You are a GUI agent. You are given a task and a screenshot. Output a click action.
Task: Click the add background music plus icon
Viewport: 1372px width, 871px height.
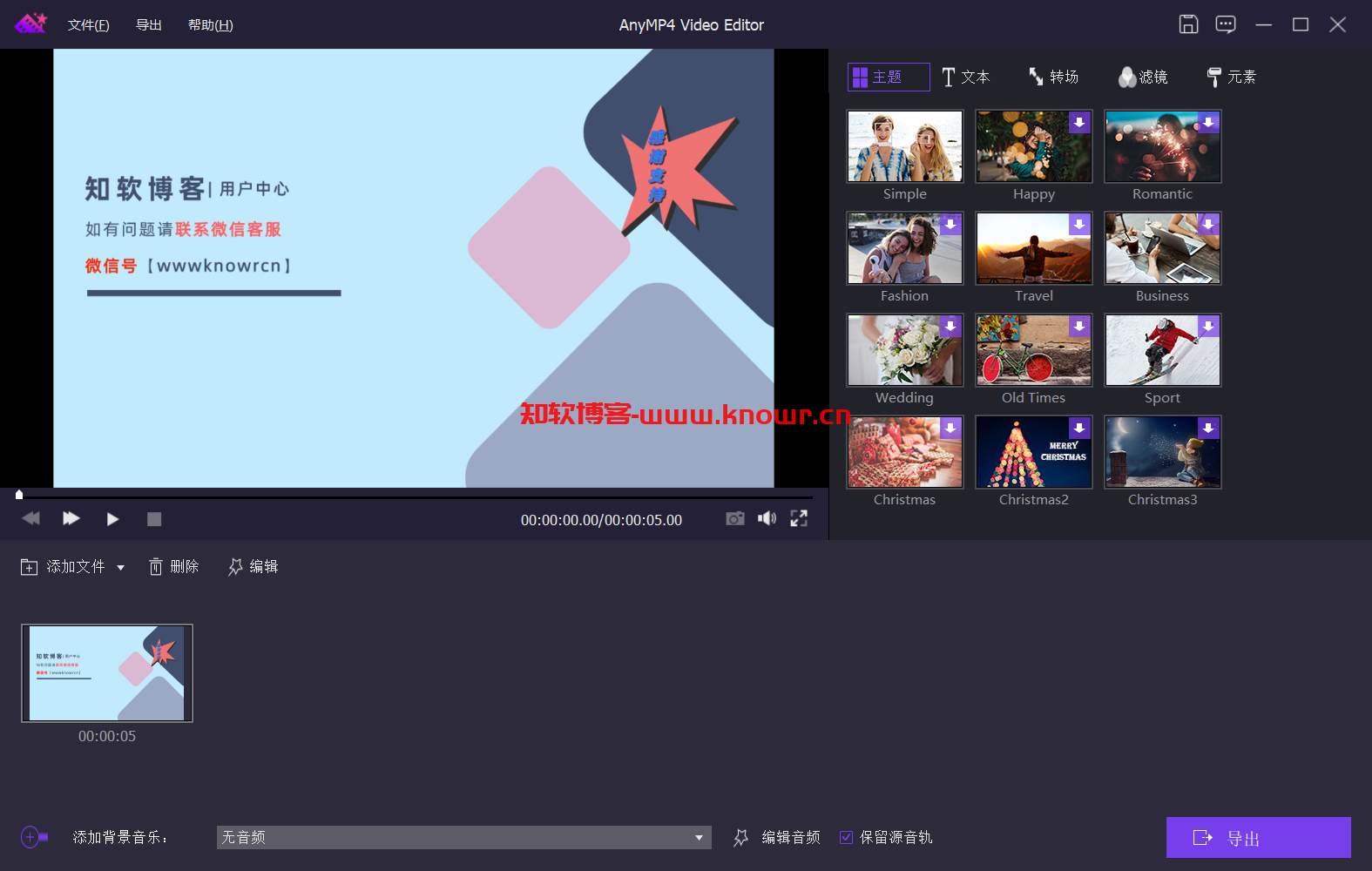point(34,837)
